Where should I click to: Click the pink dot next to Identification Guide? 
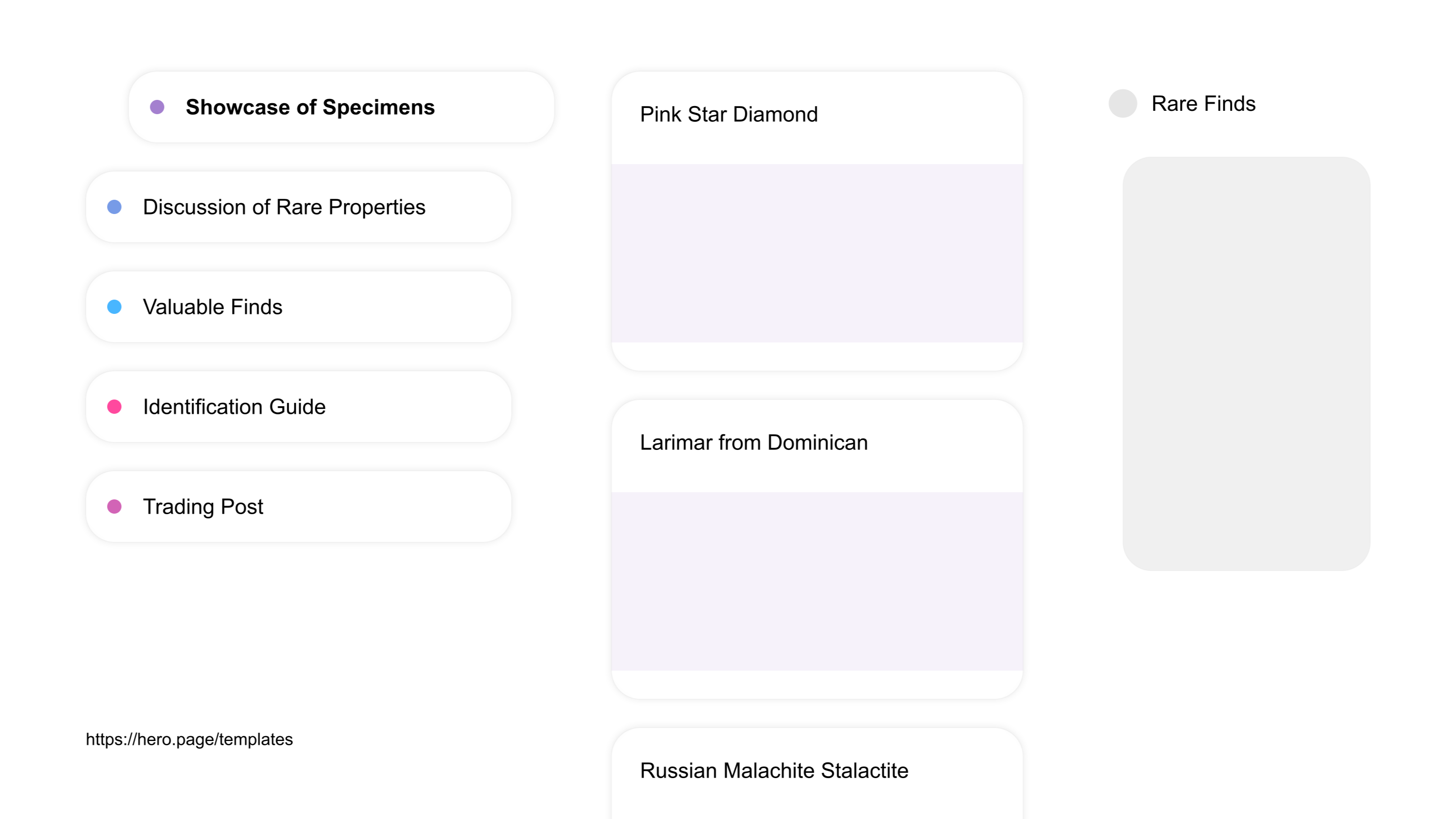pos(114,407)
